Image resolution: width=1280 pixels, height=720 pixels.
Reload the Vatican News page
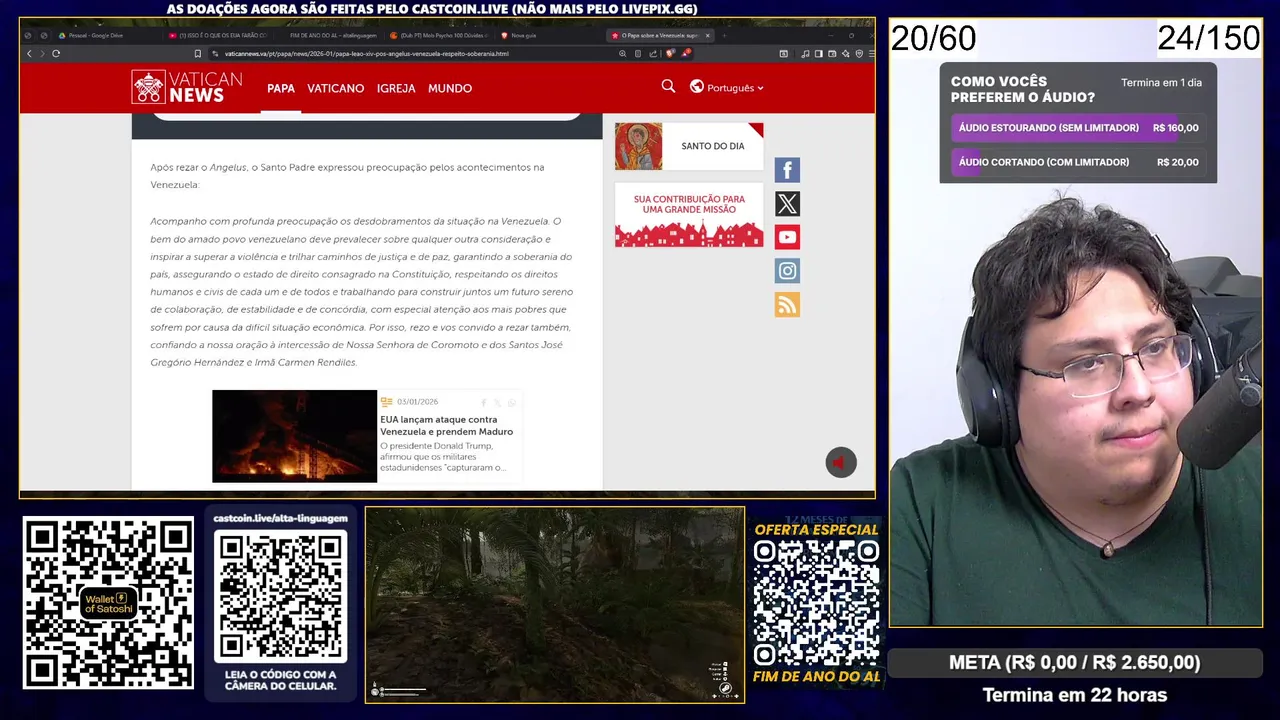[x=56, y=53]
